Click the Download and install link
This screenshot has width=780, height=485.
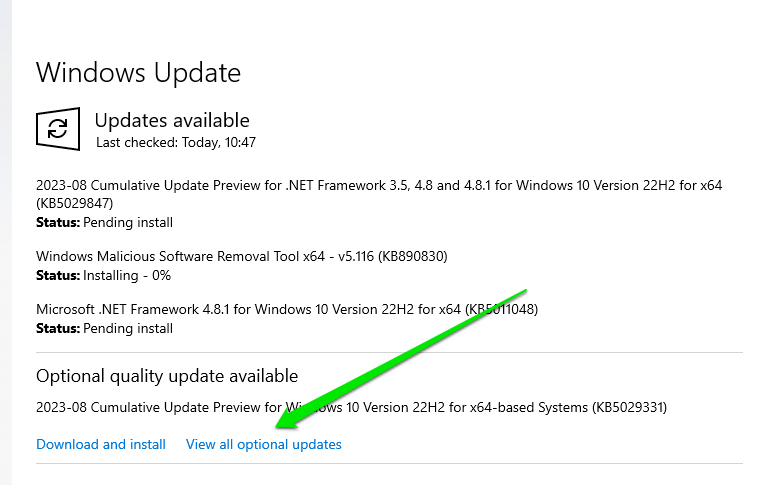[x=101, y=444]
